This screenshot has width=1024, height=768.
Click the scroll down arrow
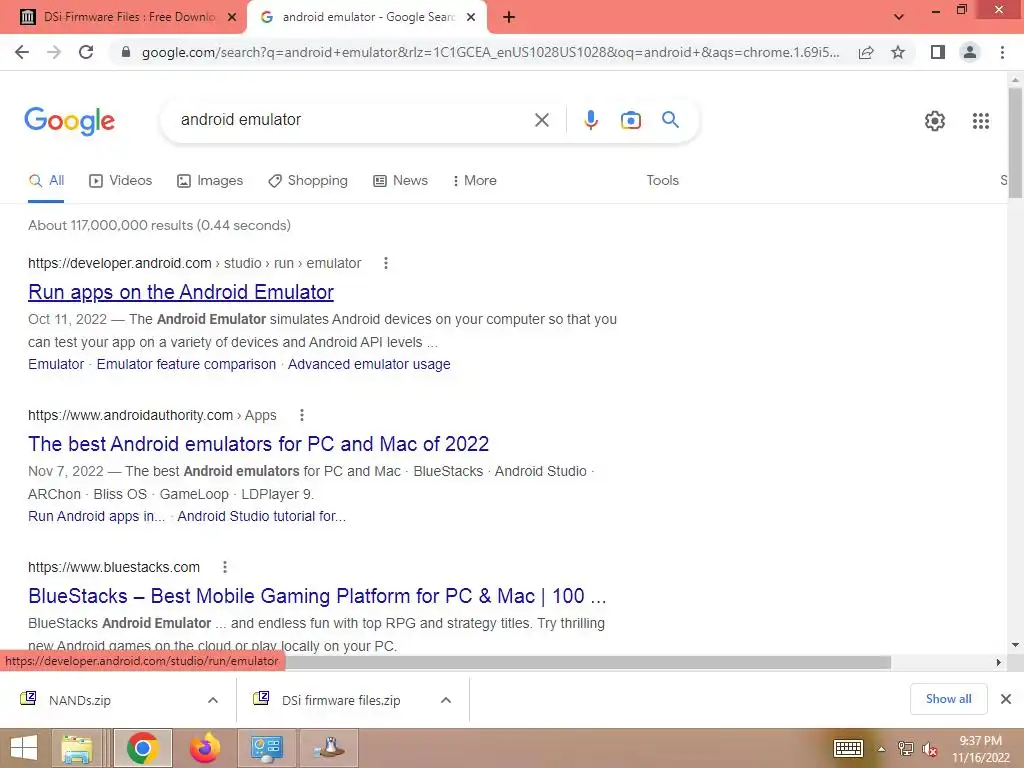[x=1016, y=645]
